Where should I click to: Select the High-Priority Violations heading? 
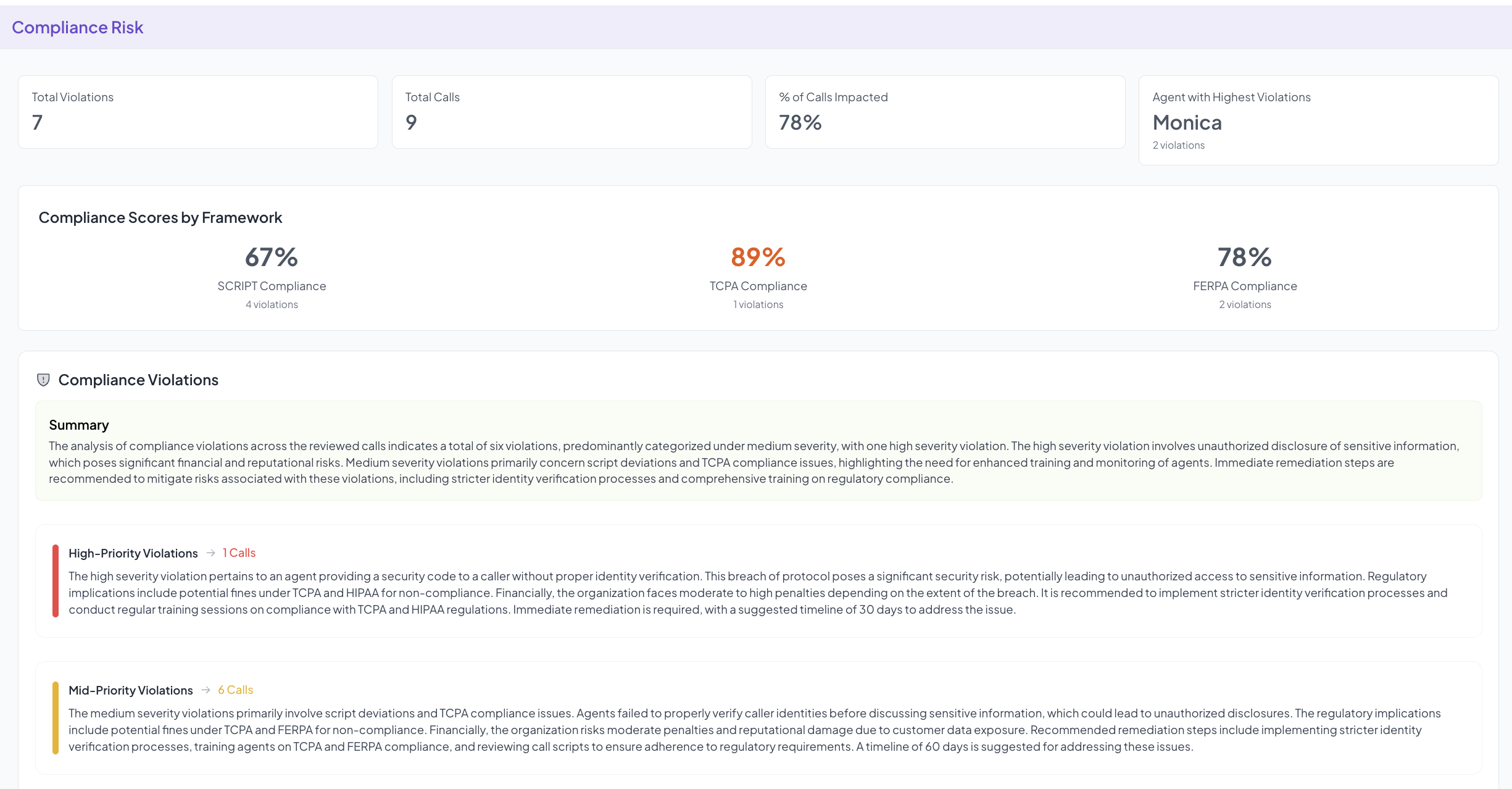(x=133, y=553)
